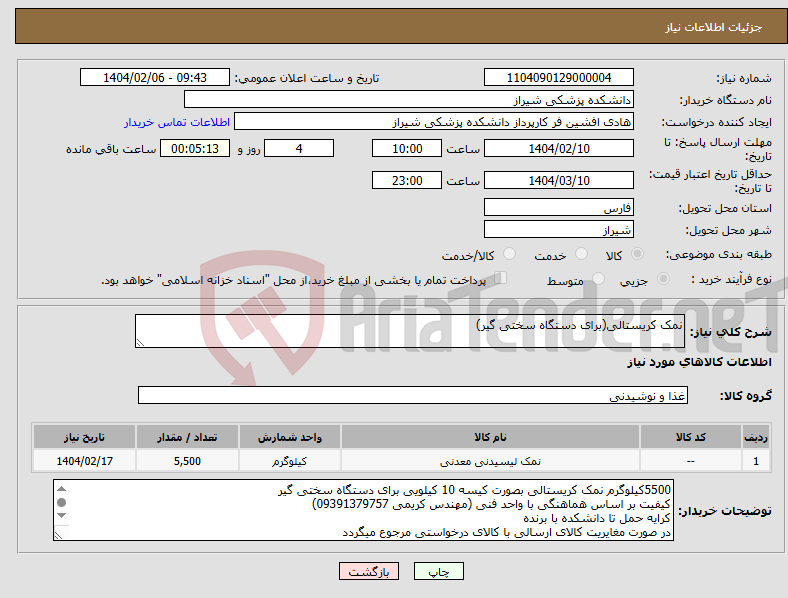This screenshot has height=598, width=788.
Task: Click the days remaining field showing 4
Action: 299,148
